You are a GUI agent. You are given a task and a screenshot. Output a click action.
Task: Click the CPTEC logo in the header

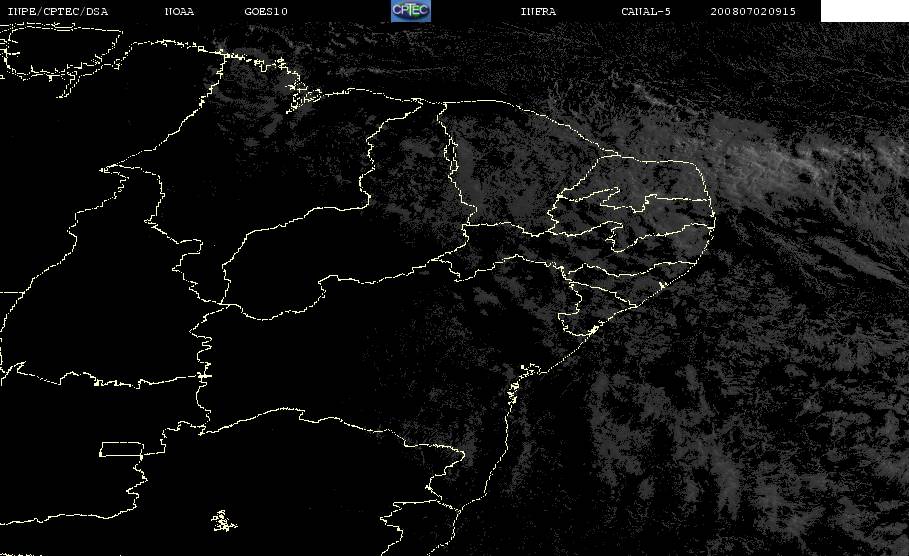[x=410, y=11]
